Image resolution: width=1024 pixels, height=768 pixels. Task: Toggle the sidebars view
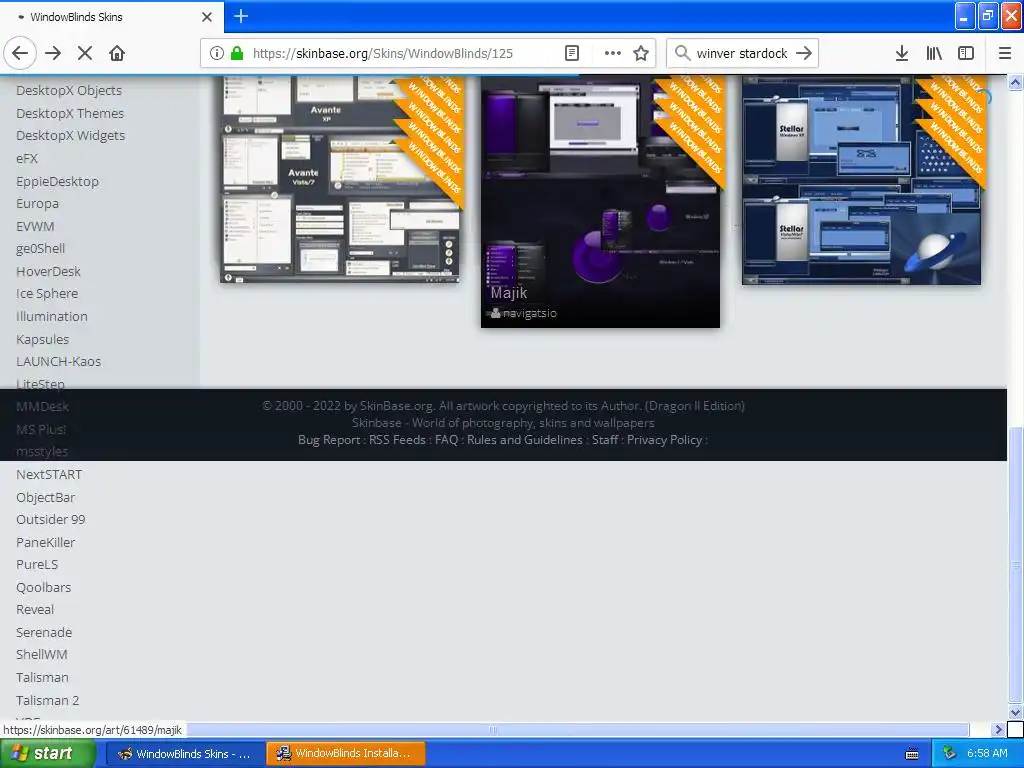[x=966, y=54]
